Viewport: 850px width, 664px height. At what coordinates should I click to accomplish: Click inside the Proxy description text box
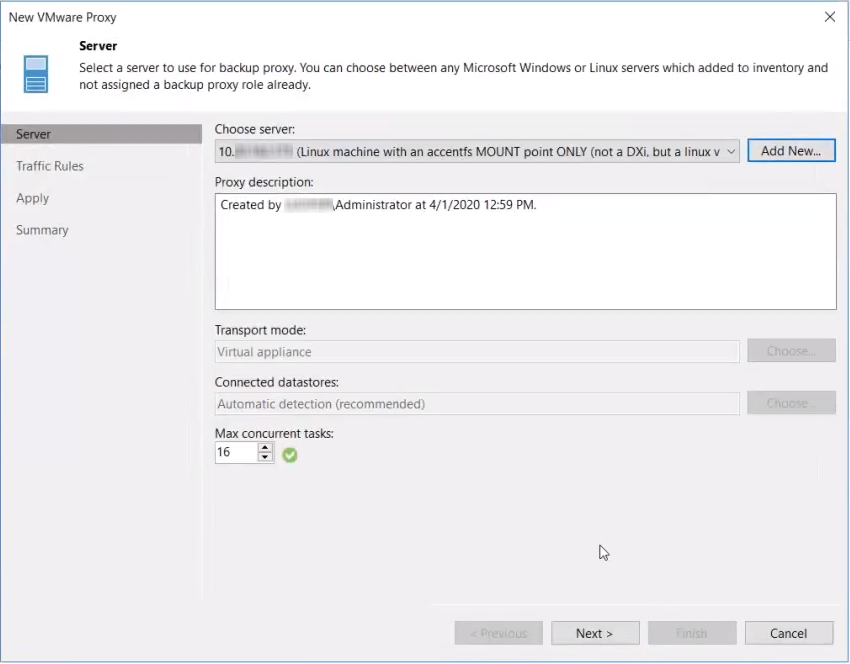(x=525, y=252)
